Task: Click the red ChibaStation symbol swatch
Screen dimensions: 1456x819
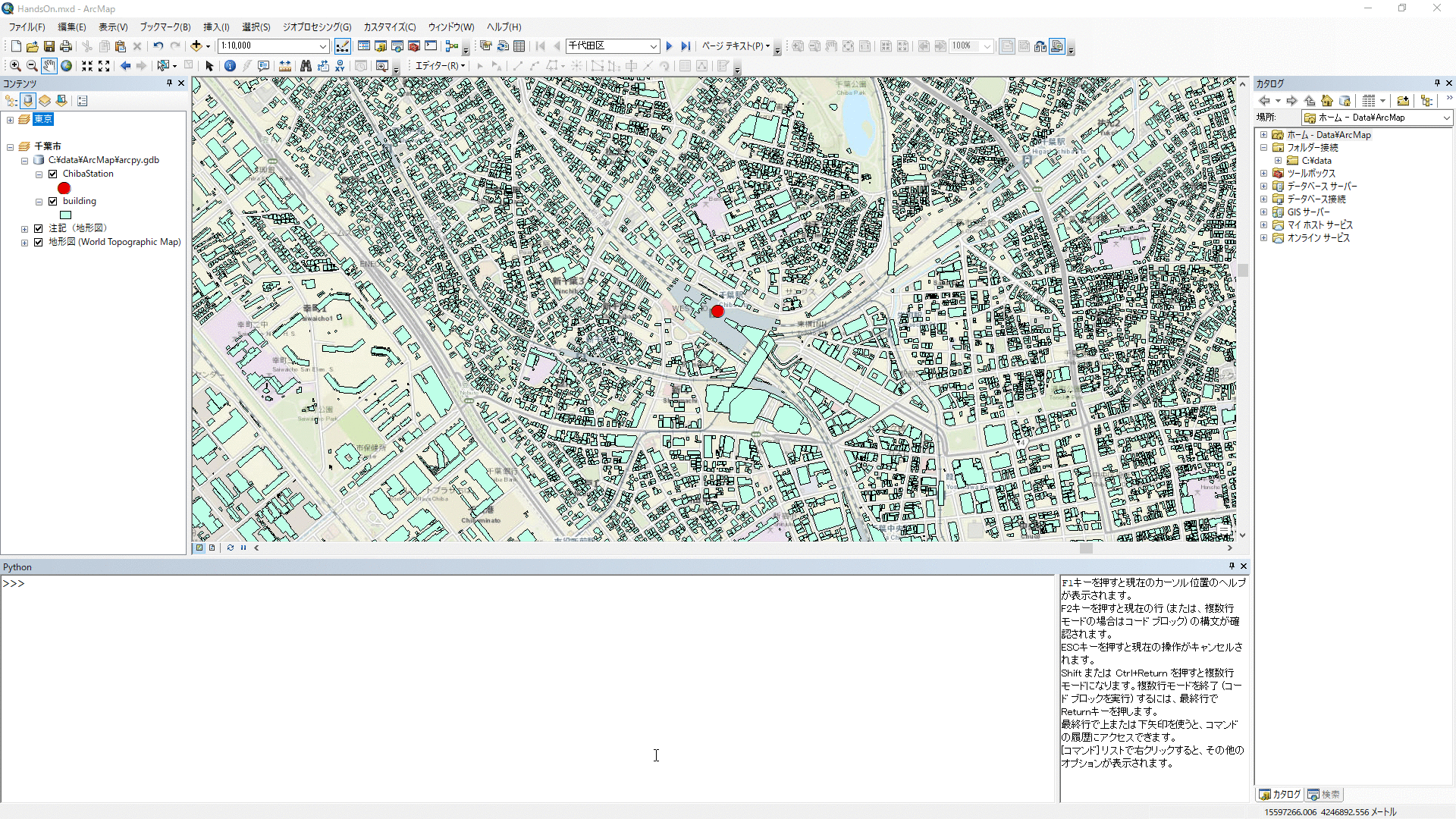Action: pos(64,188)
